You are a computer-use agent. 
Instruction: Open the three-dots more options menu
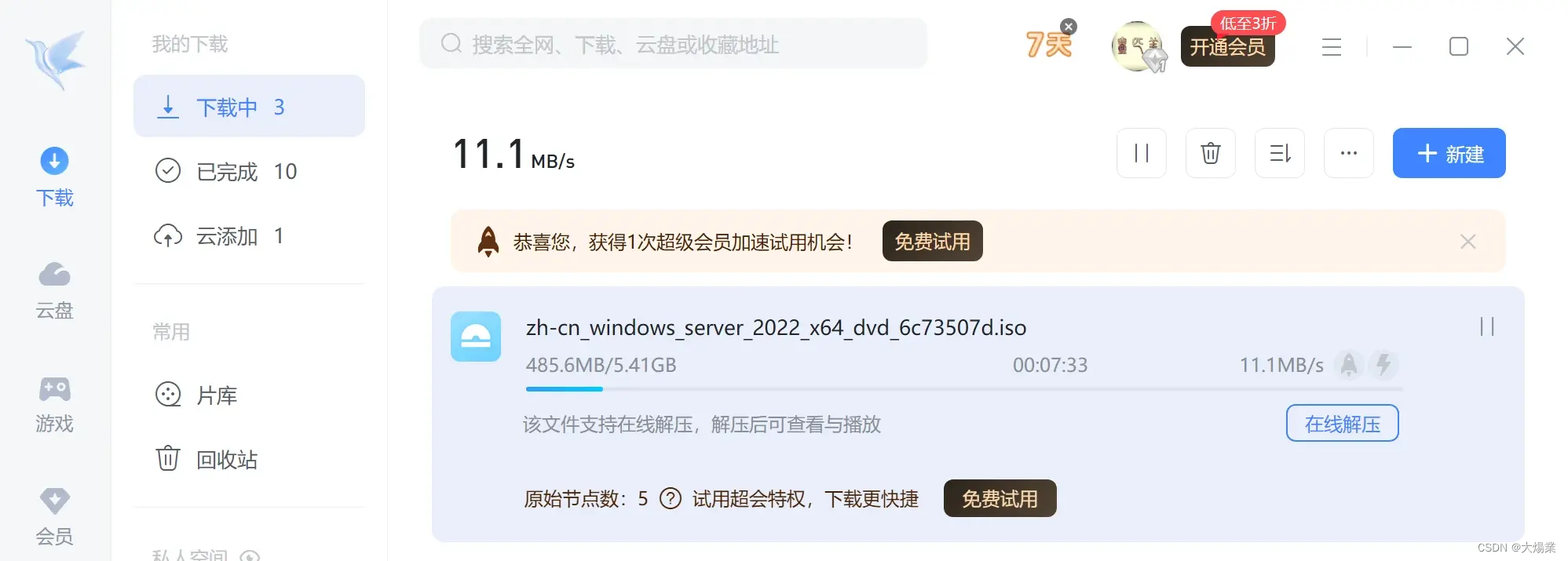pos(1348,153)
